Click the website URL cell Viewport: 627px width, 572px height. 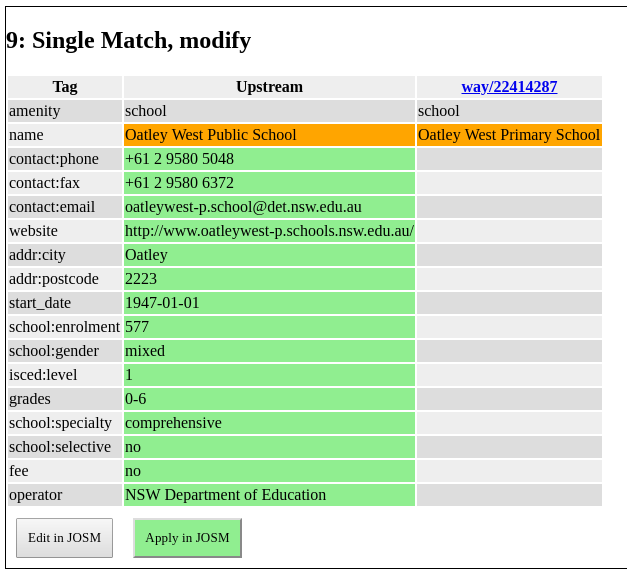269,231
